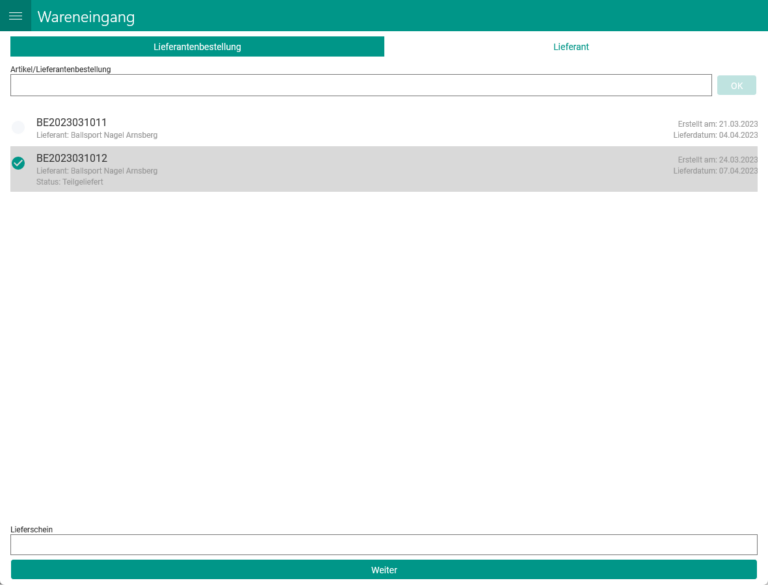The image size is (768, 585).
Task: Switch to the Lieferant tab
Action: [571, 47]
